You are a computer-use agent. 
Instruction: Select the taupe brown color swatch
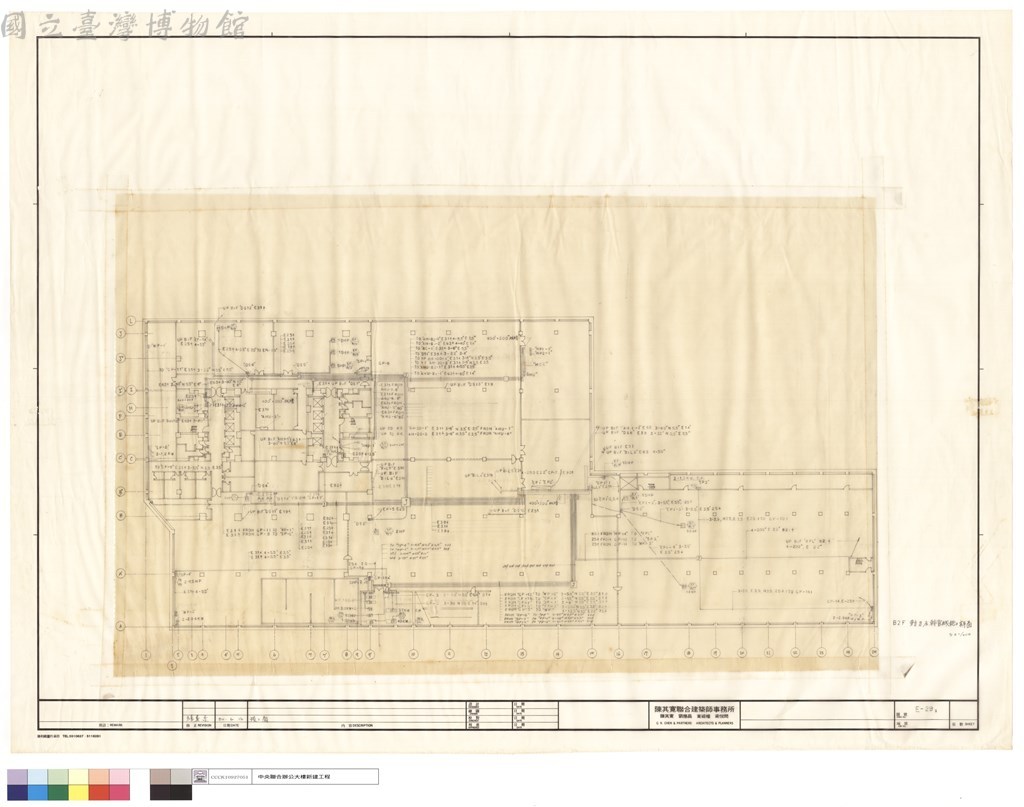(x=161, y=777)
